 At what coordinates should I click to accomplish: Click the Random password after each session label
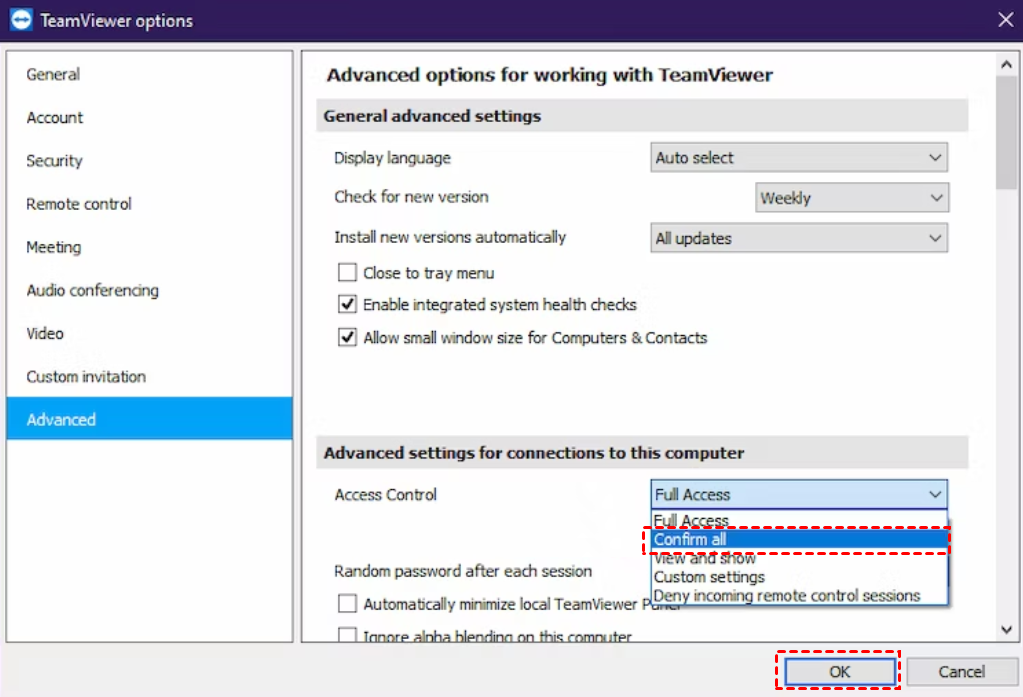pyautogui.click(x=463, y=571)
